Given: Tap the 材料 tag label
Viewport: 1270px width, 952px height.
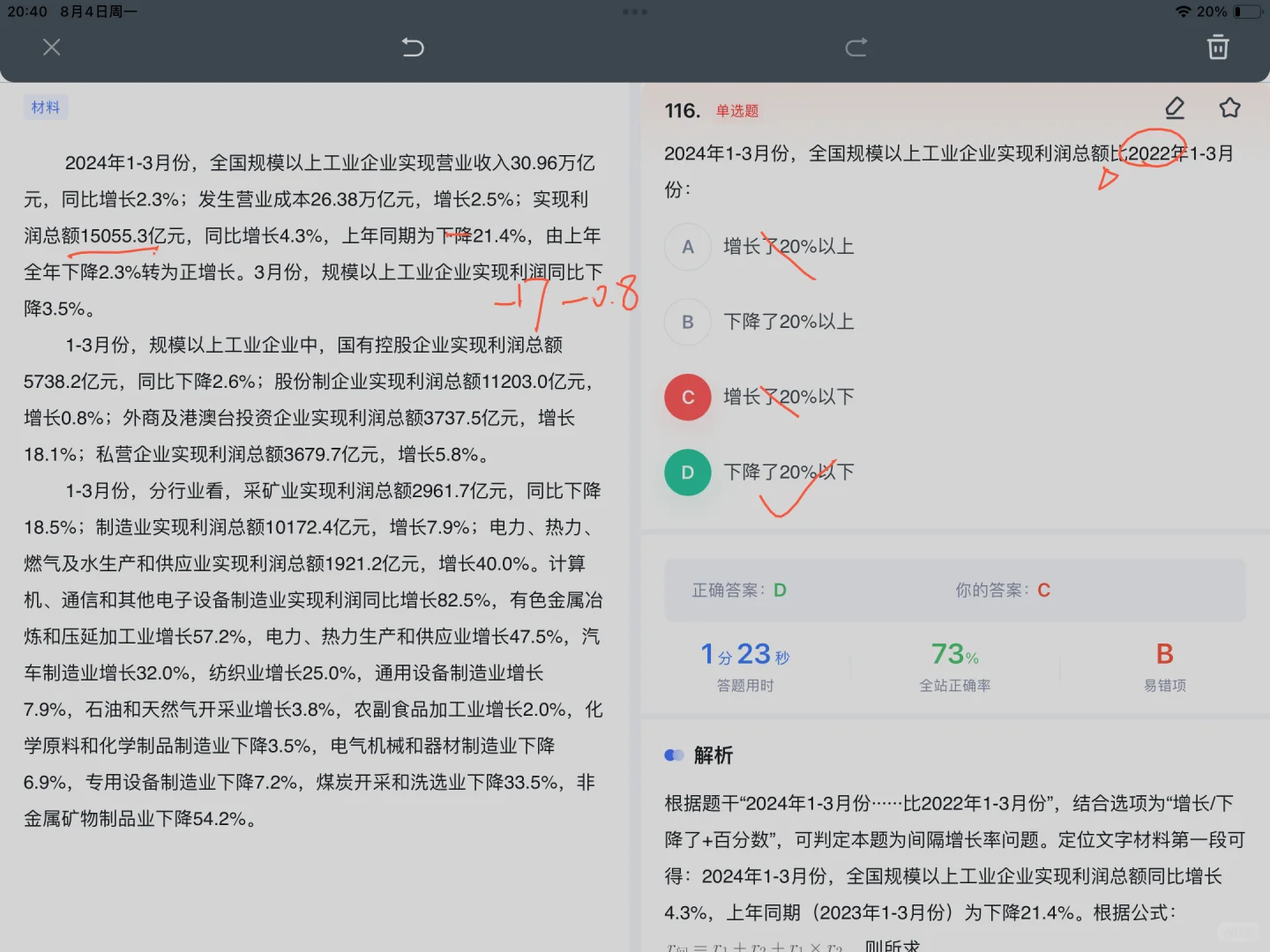Looking at the screenshot, I should pos(46,108).
